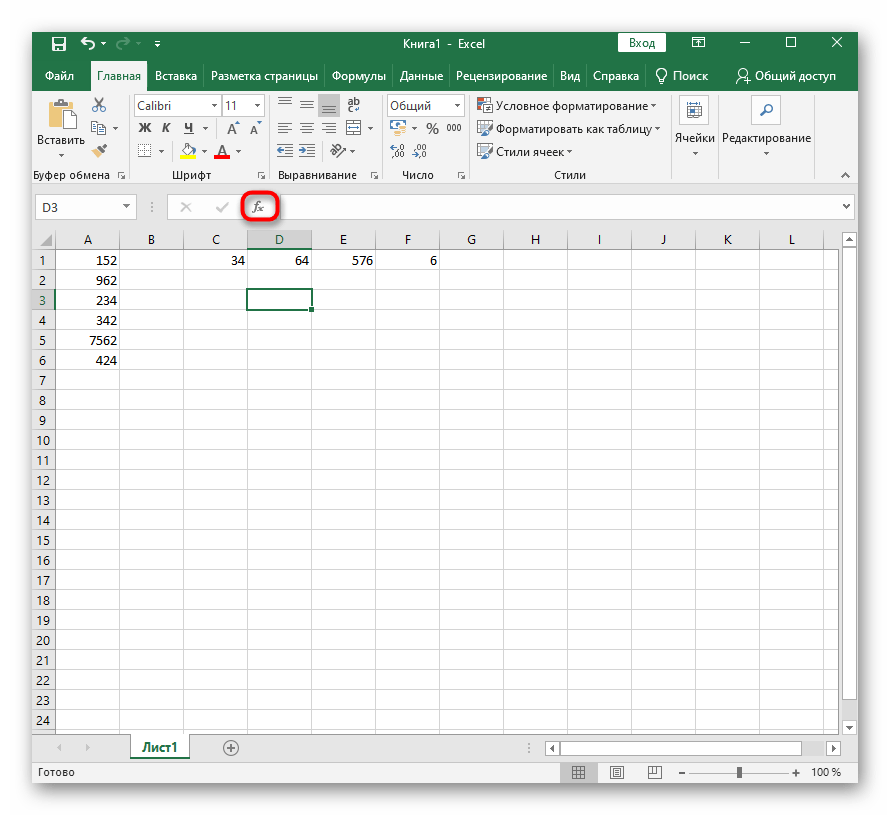Viewport: 890px width, 815px height.
Task: Click the Comma style 000 icon
Action: (x=454, y=128)
